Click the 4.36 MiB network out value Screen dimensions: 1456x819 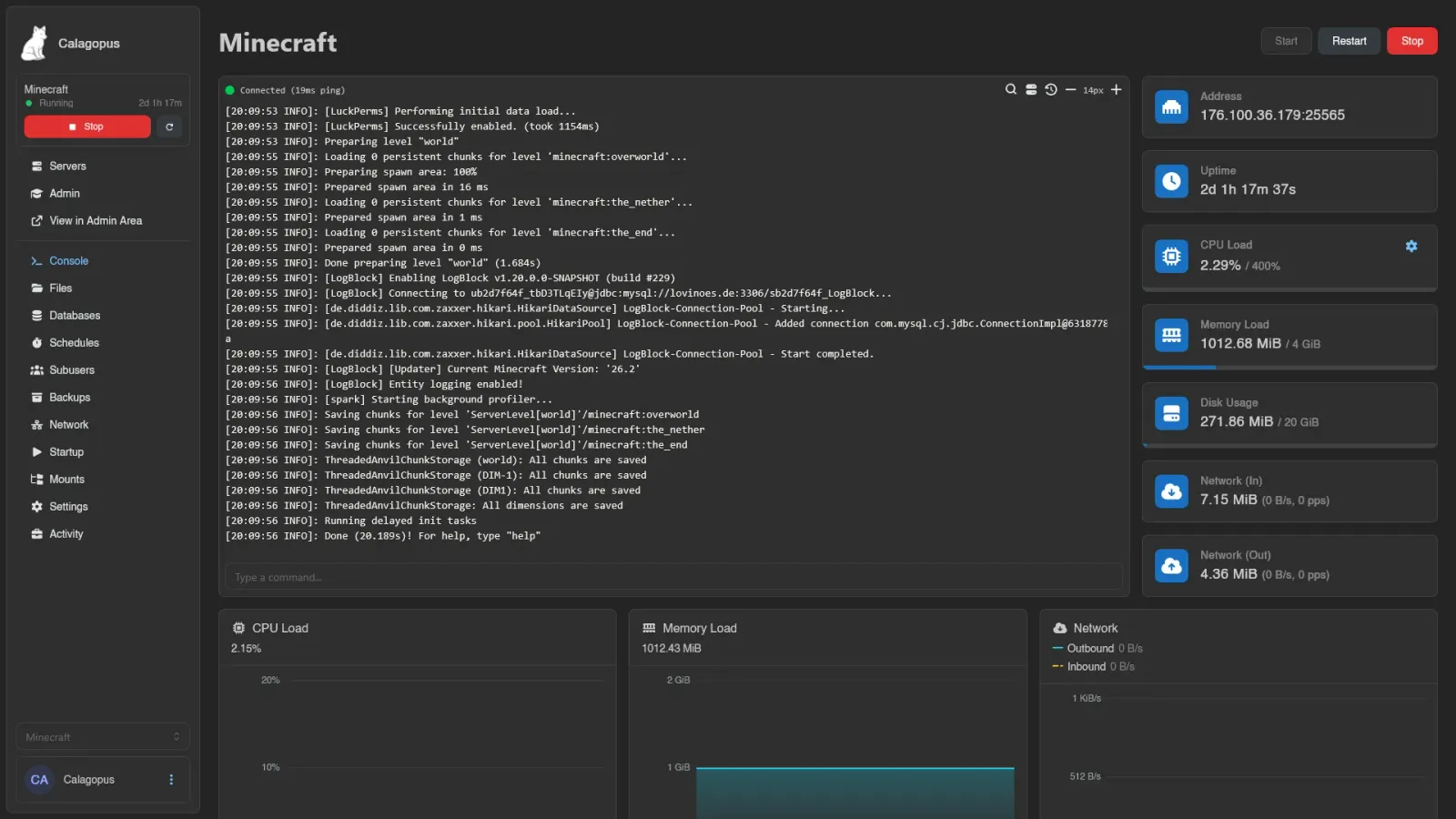(1228, 574)
